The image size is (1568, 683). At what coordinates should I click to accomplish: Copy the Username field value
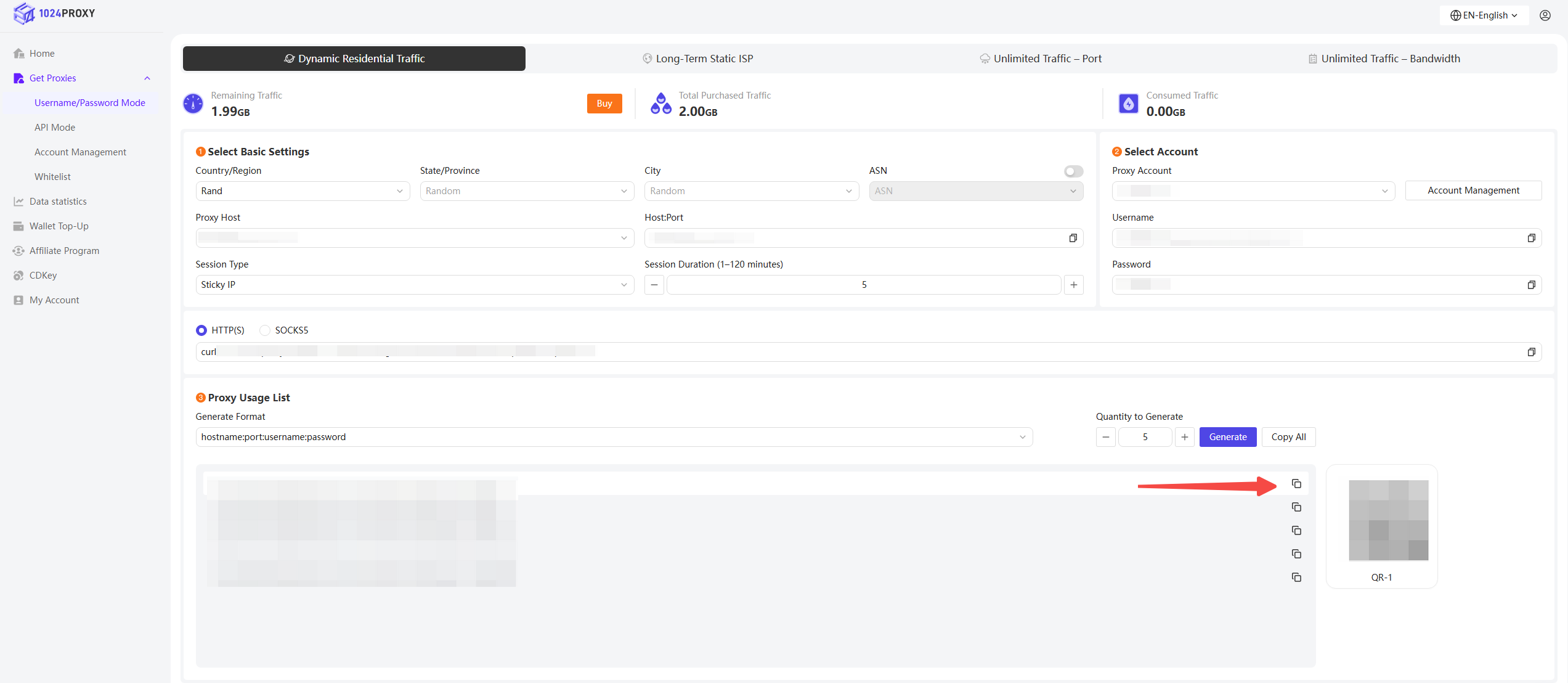[x=1531, y=238]
